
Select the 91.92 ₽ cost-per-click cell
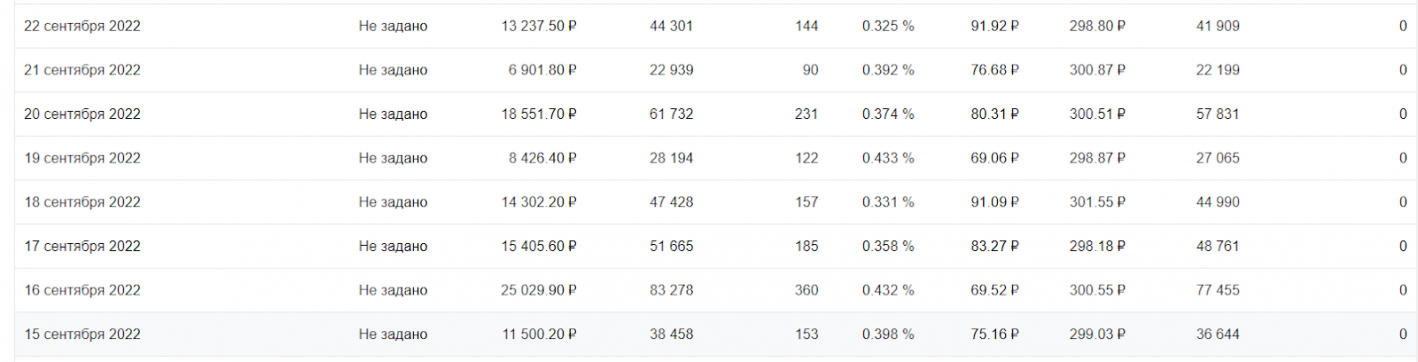pos(995,26)
